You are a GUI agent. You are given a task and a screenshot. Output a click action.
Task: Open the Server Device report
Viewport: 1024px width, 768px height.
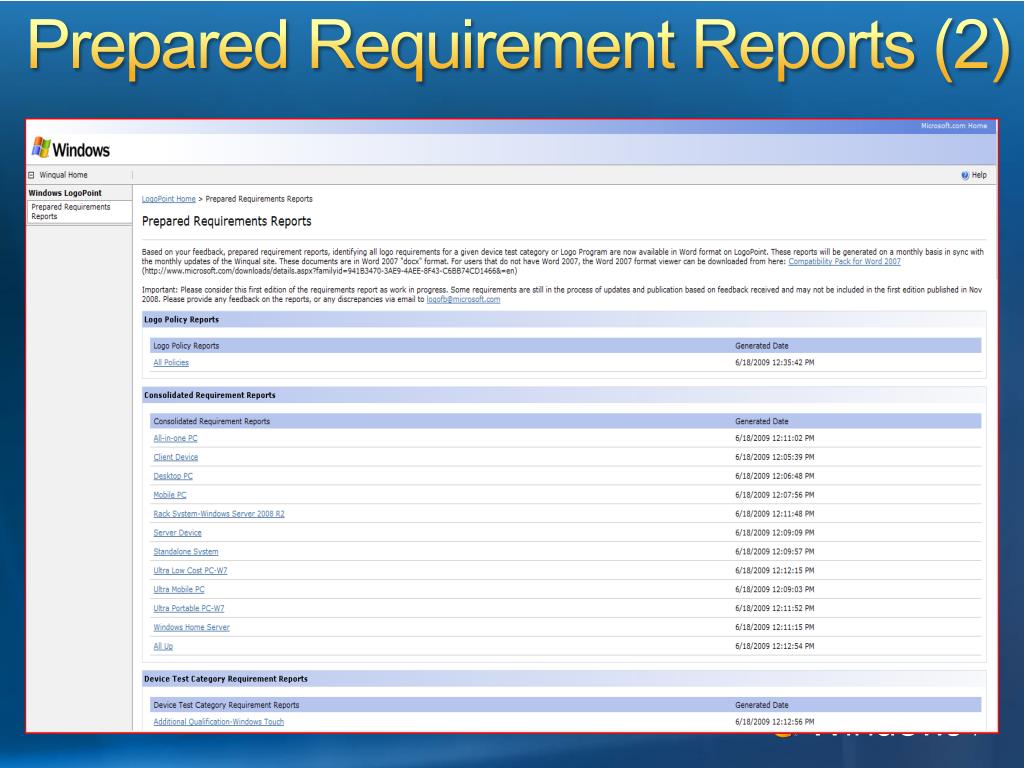pos(178,533)
